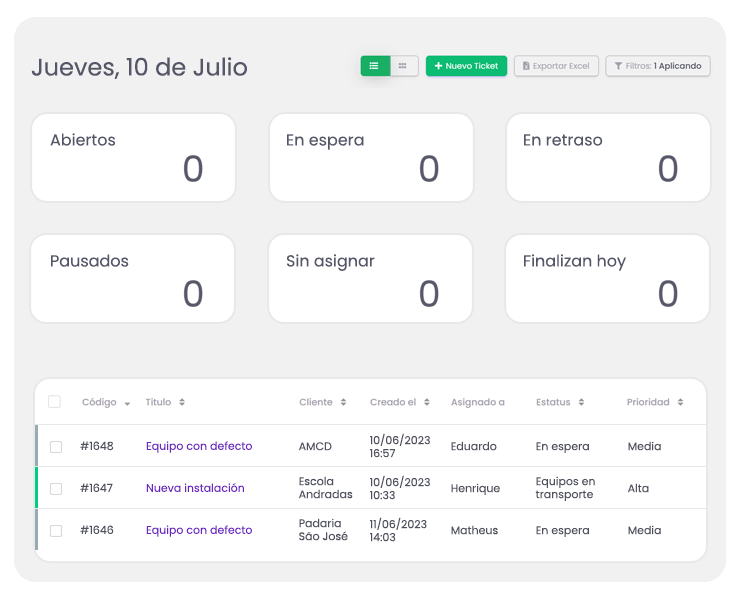
Task: Open the Filtros dropdown
Action: click(657, 66)
